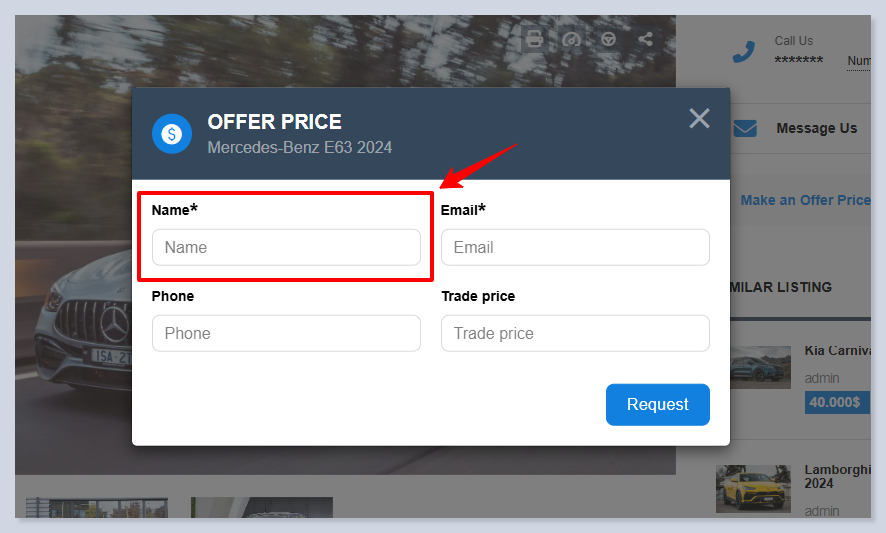The height and width of the screenshot is (533, 886).
Task: Click into the Trade price field
Action: [575, 333]
